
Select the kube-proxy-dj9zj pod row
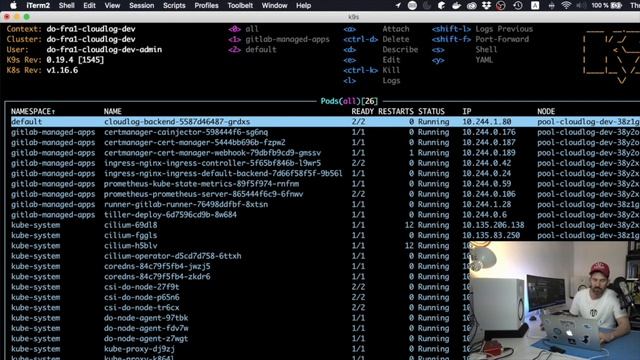(240, 349)
